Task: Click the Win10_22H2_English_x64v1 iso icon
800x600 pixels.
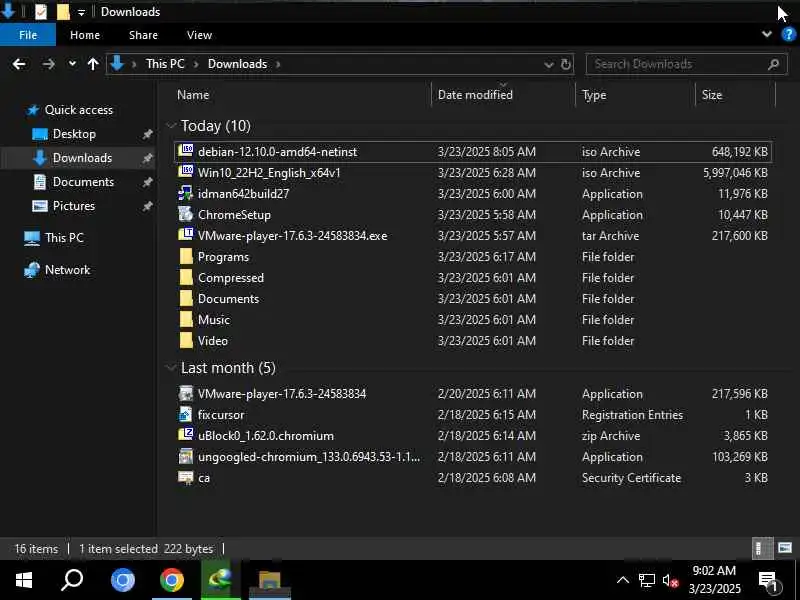Action: 186,171
